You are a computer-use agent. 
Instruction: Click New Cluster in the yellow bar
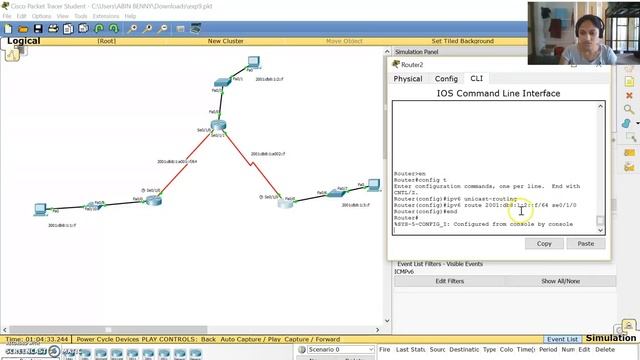(x=225, y=41)
